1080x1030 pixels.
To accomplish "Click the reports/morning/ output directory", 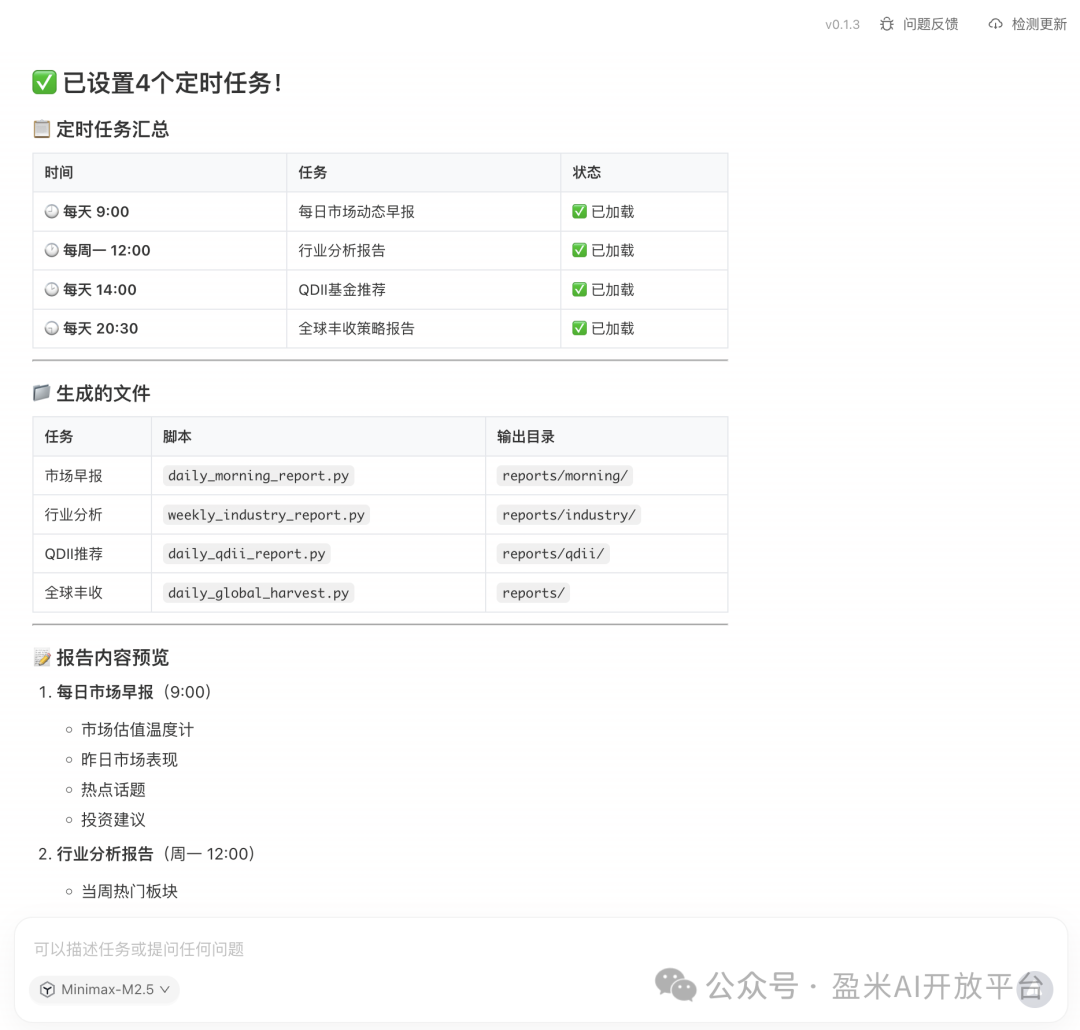I will click(x=565, y=475).
